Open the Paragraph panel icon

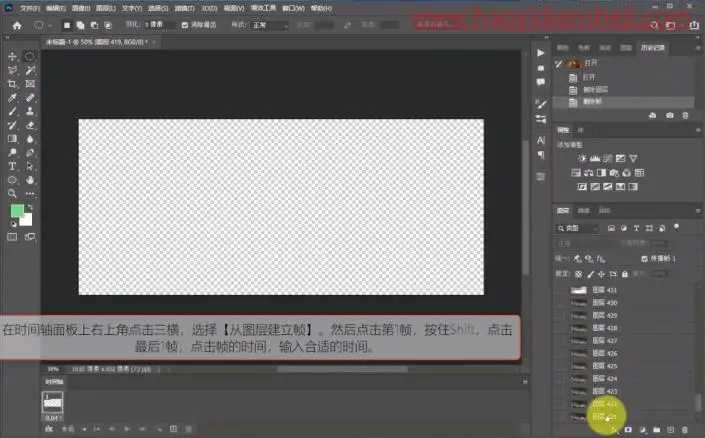click(540, 155)
